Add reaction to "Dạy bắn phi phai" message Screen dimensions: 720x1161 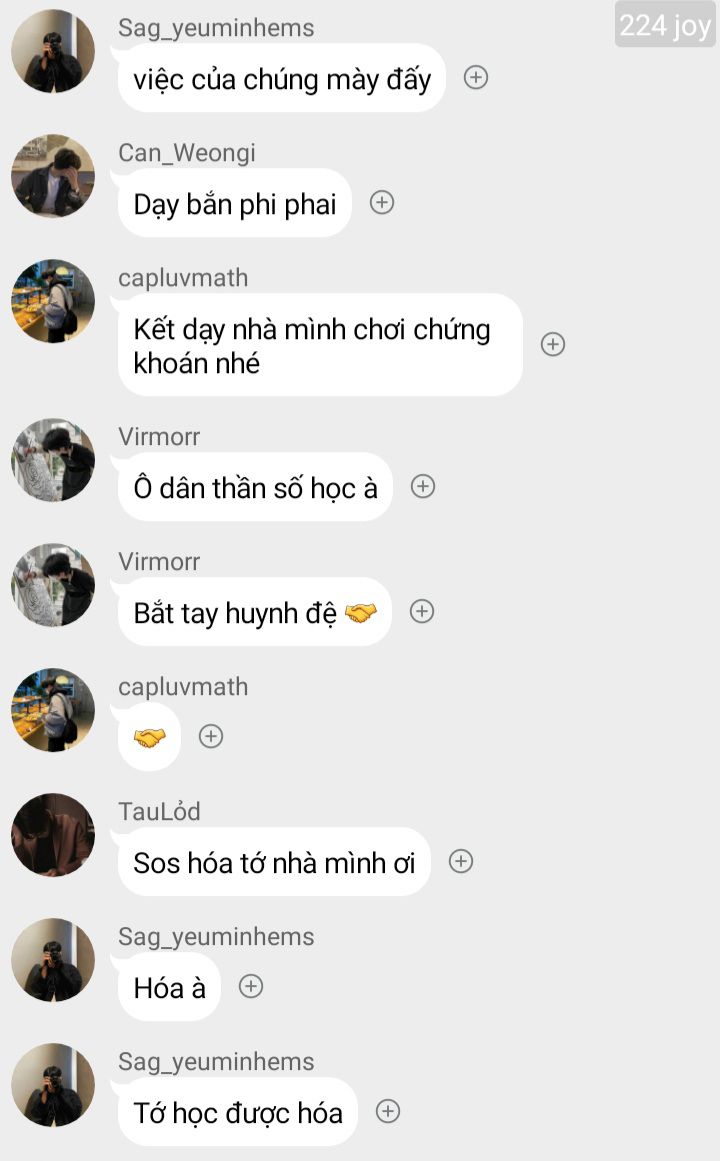(381, 202)
